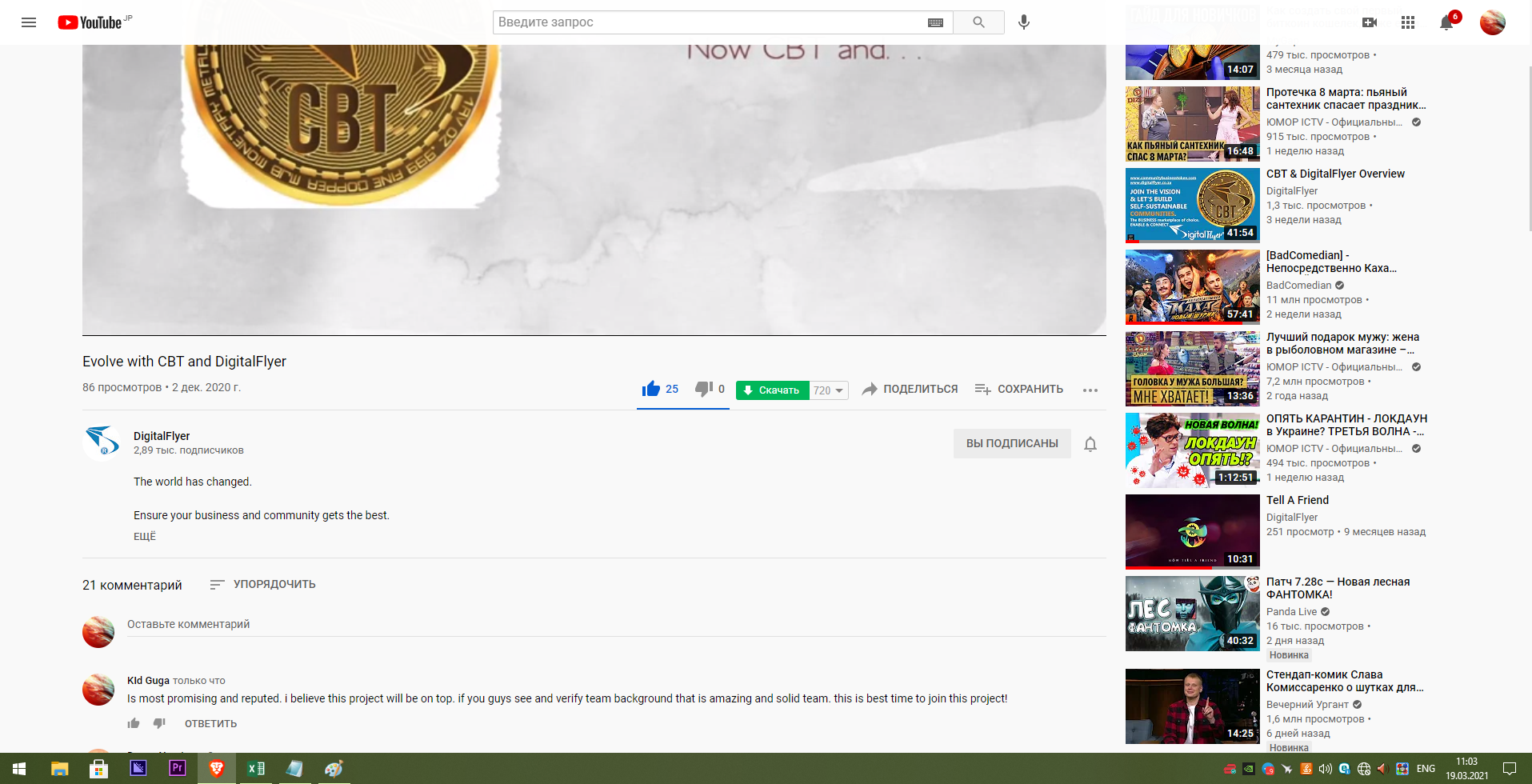Viewport: 1532px width, 784px height.
Task: Focus the Оставьте комментарий comment field
Action: click(x=617, y=625)
